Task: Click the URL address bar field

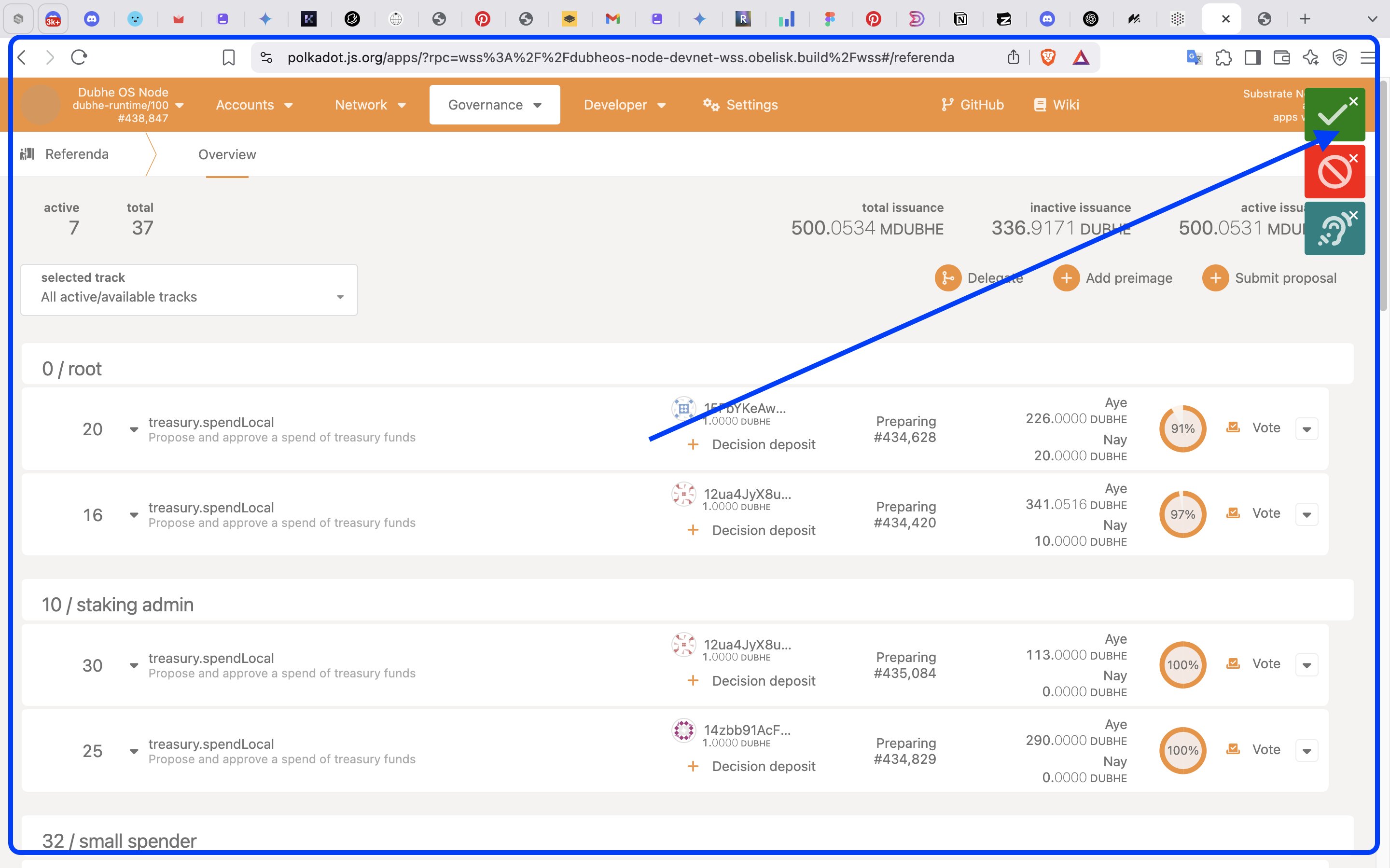Action: [620, 57]
